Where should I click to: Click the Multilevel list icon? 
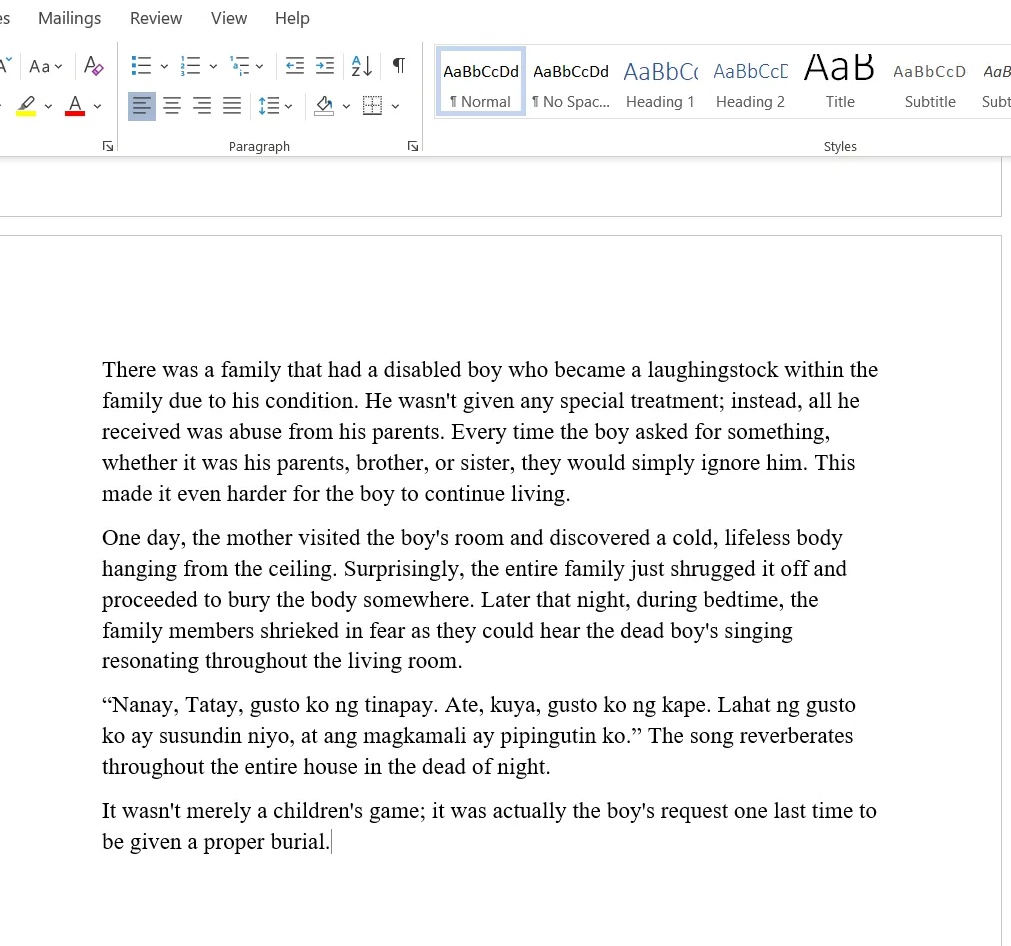[240, 66]
